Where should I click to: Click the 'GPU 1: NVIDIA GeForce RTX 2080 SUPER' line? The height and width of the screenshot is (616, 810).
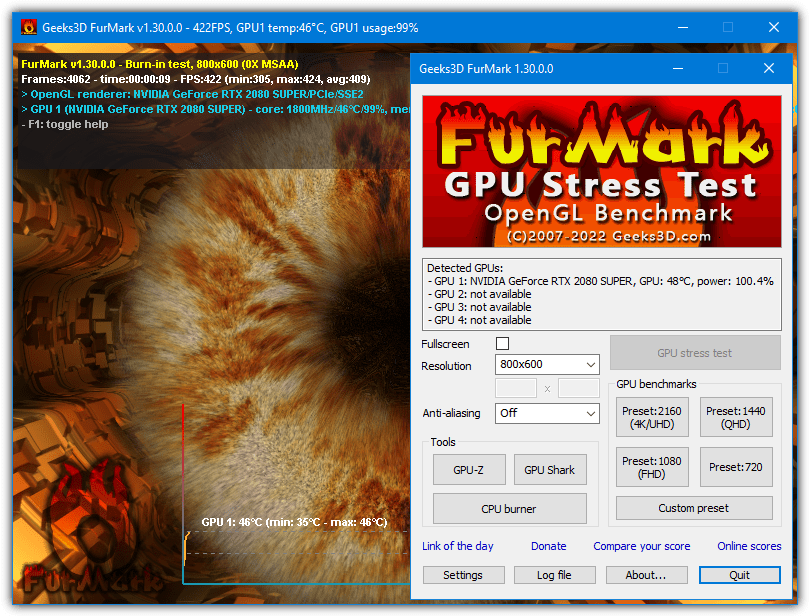600,281
